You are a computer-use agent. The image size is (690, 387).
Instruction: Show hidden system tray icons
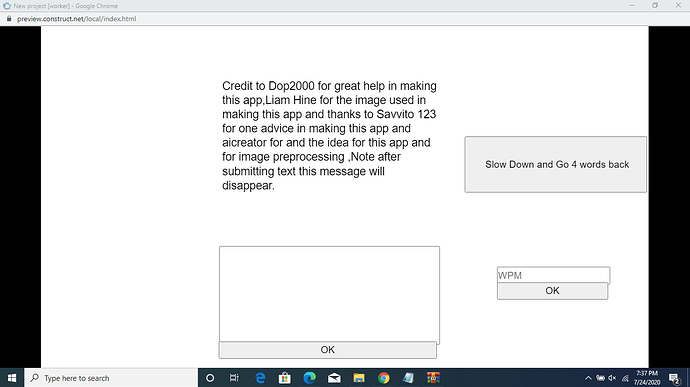pos(588,378)
